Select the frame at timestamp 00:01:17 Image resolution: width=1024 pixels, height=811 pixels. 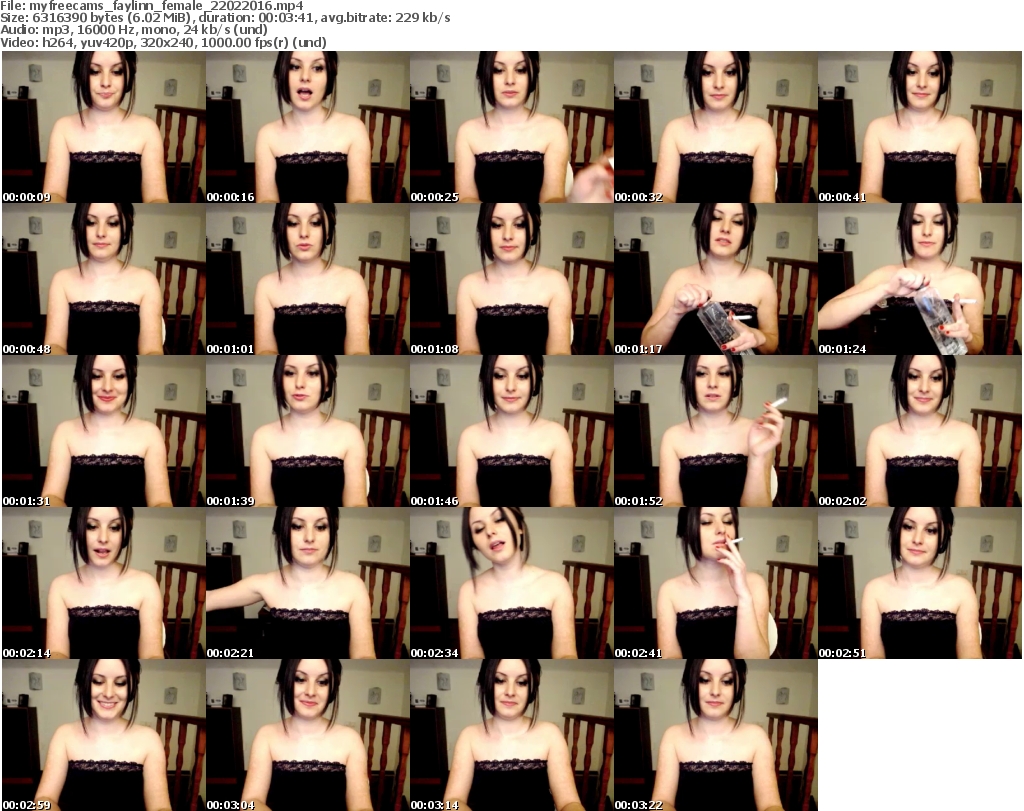click(x=716, y=279)
